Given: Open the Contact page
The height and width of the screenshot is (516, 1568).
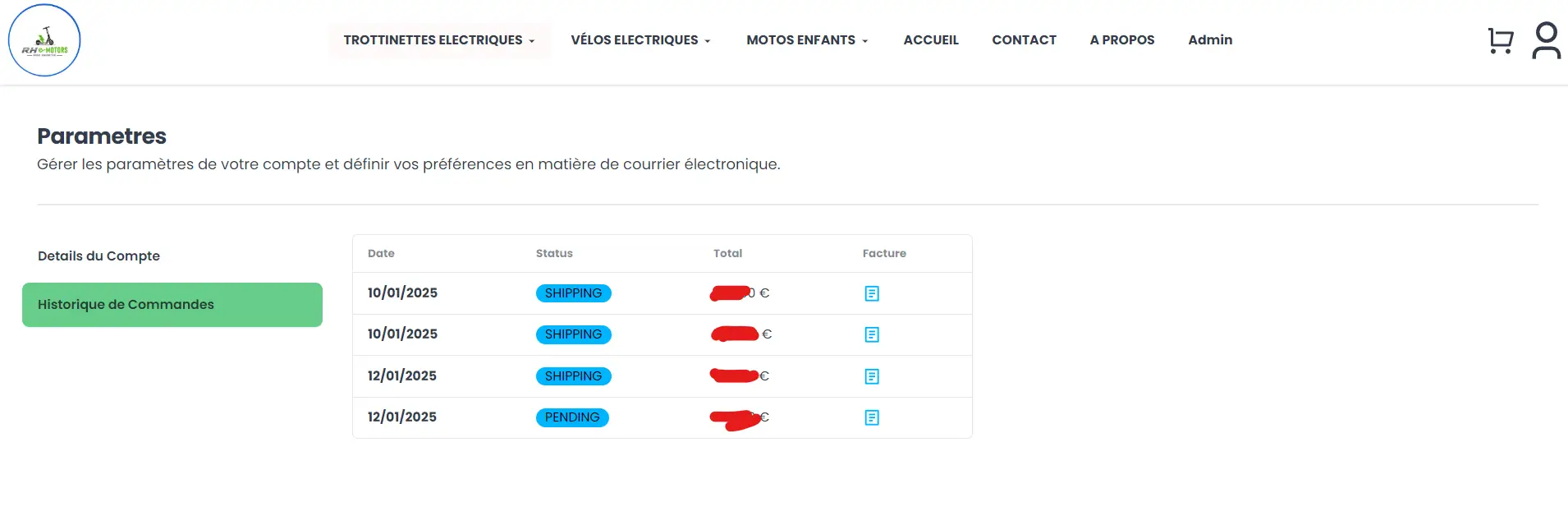Looking at the screenshot, I should point(1024,40).
